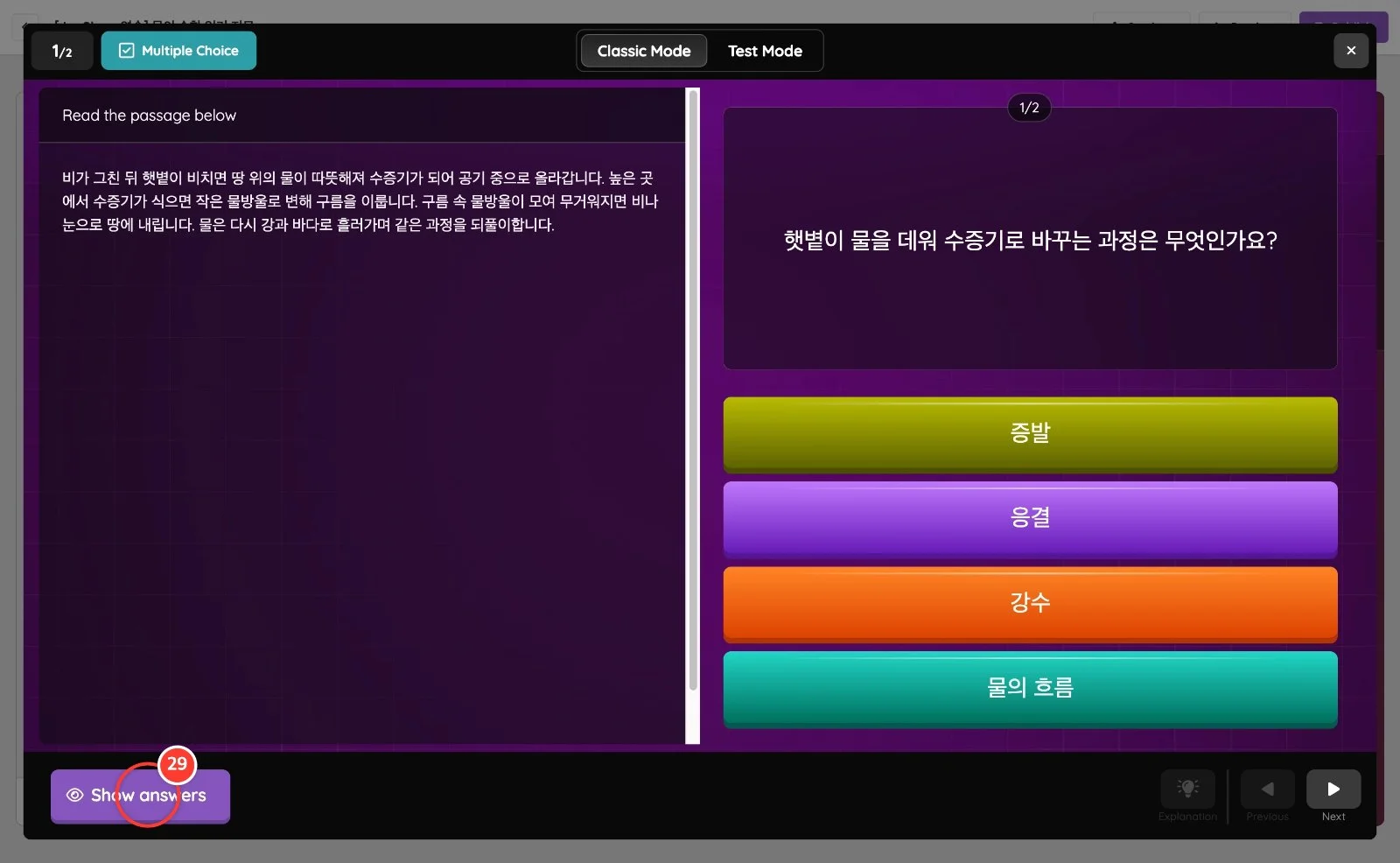Go back with the Previous arrow

point(1267,789)
